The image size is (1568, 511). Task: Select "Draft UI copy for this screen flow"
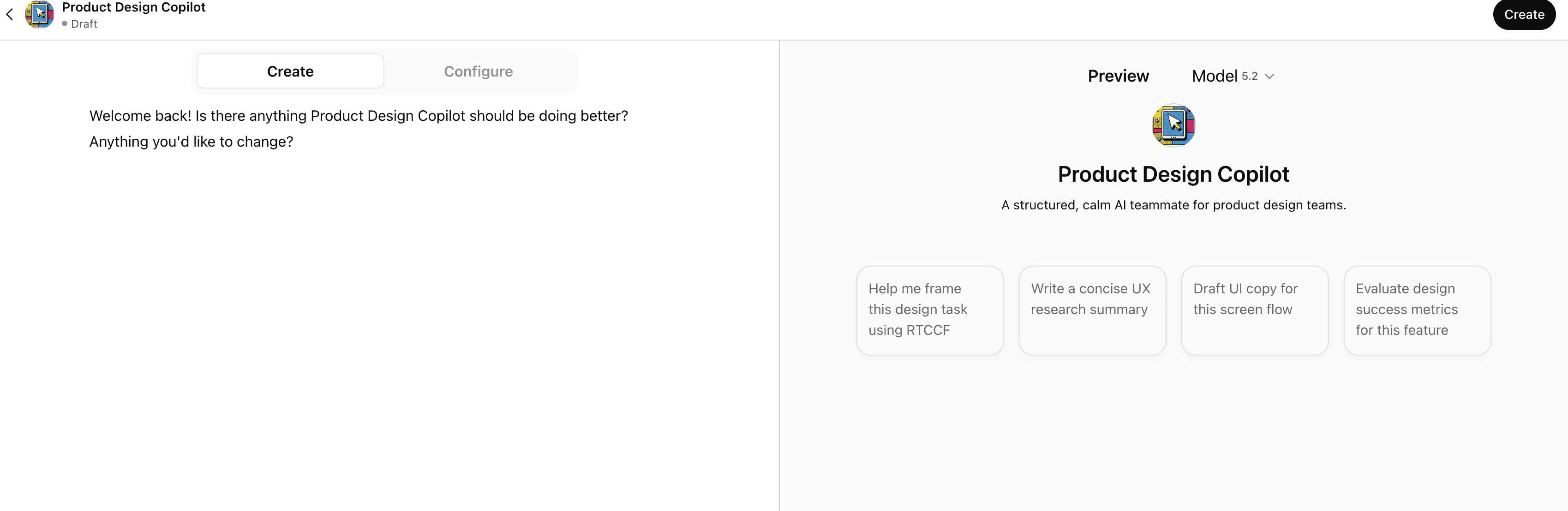pyautogui.click(x=1255, y=309)
